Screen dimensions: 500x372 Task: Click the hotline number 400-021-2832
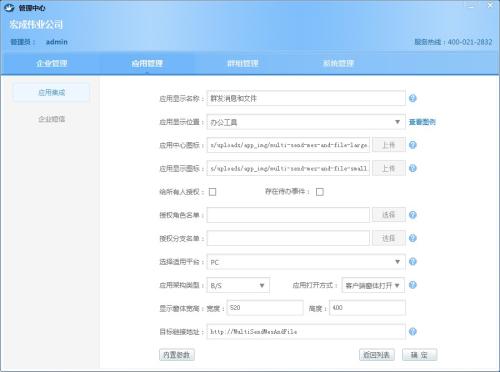tap(470, 42)
